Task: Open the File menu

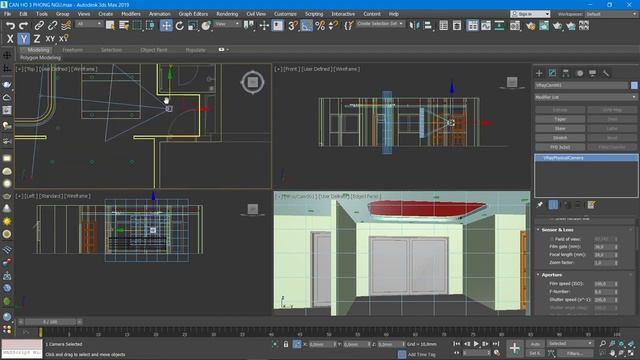Action: point(7,14)
